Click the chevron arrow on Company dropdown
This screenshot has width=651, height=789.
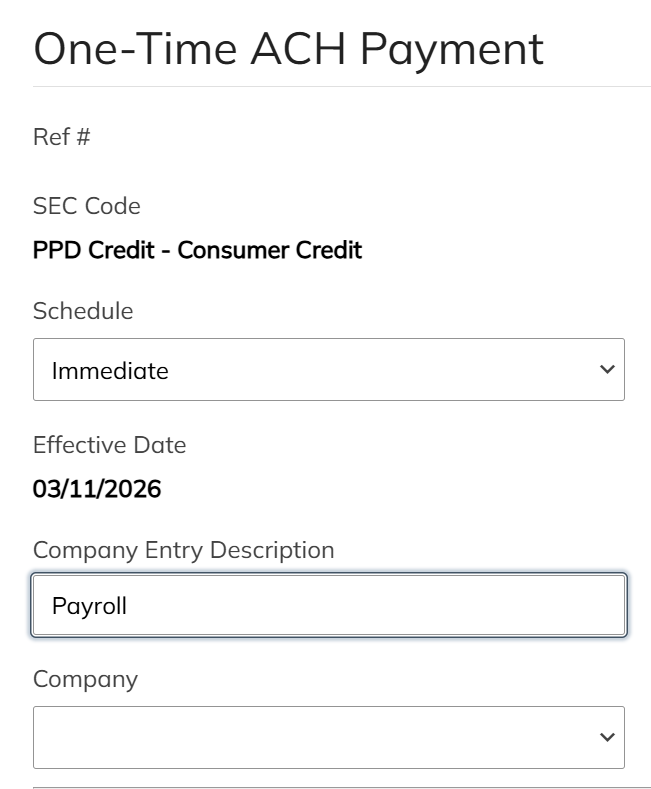tap(606, 738)
